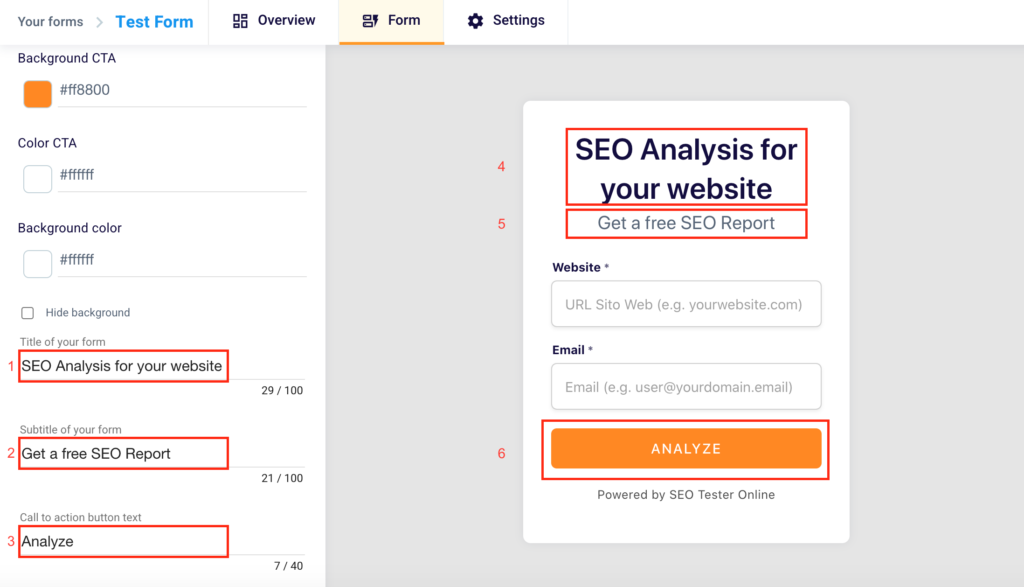This screenshot has height=587, width=1024.
Task: Edit the Background CTA hex value field
Action: 180,91
